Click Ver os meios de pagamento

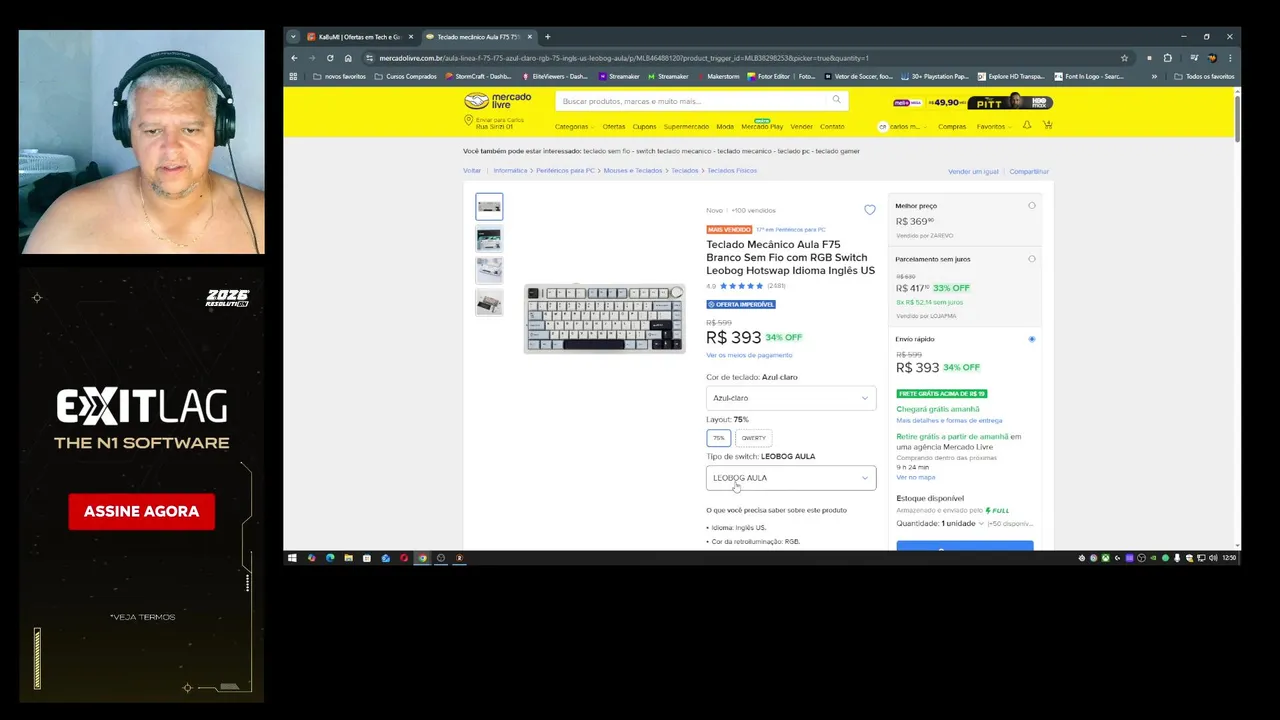pyautogui.click(x=749, y=355)
